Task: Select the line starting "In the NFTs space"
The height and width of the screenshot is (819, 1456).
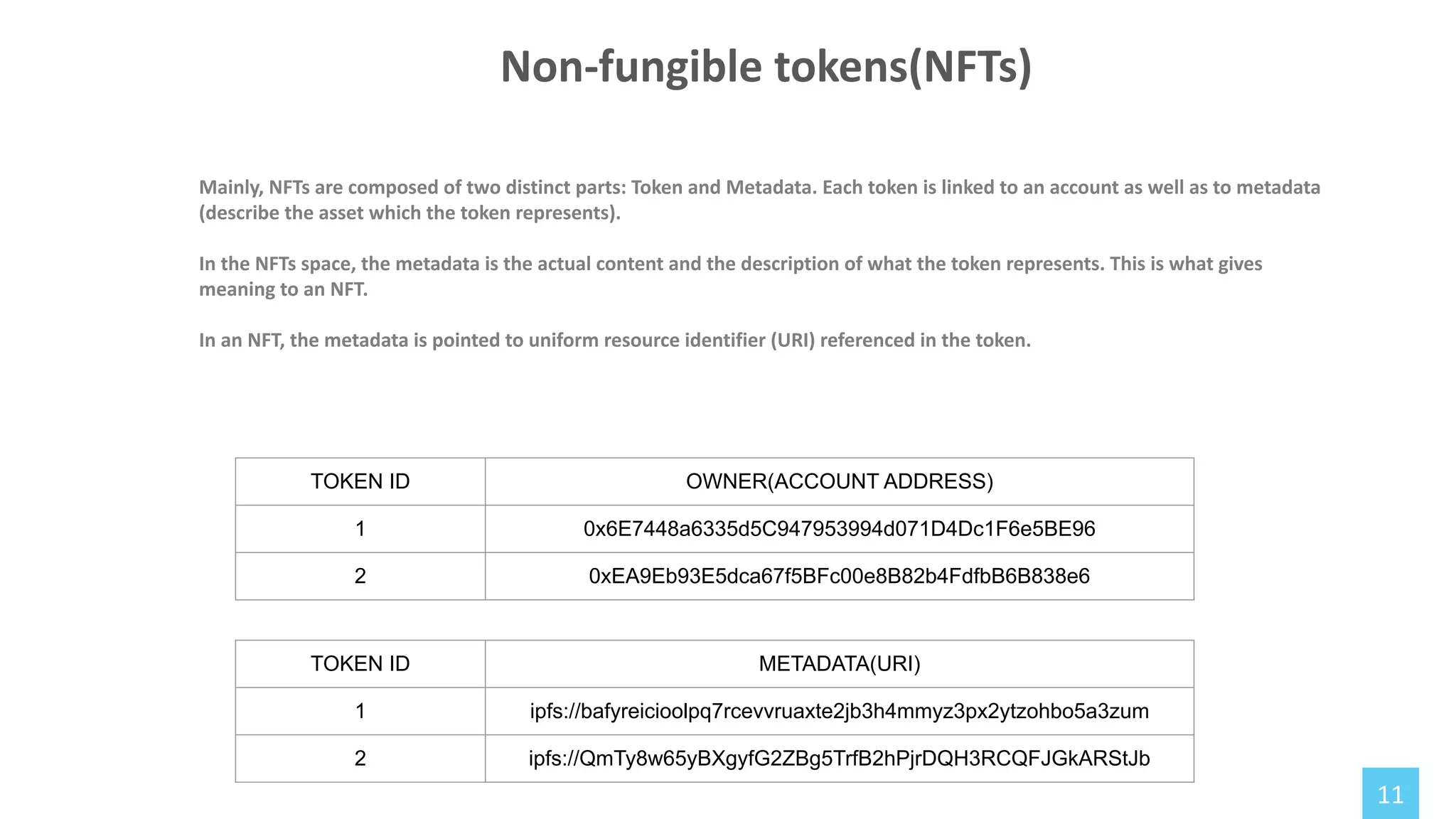Action: tap(730, 264)
